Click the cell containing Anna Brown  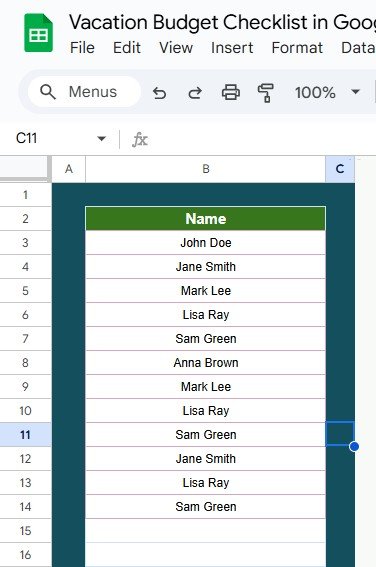pos(205,362)
